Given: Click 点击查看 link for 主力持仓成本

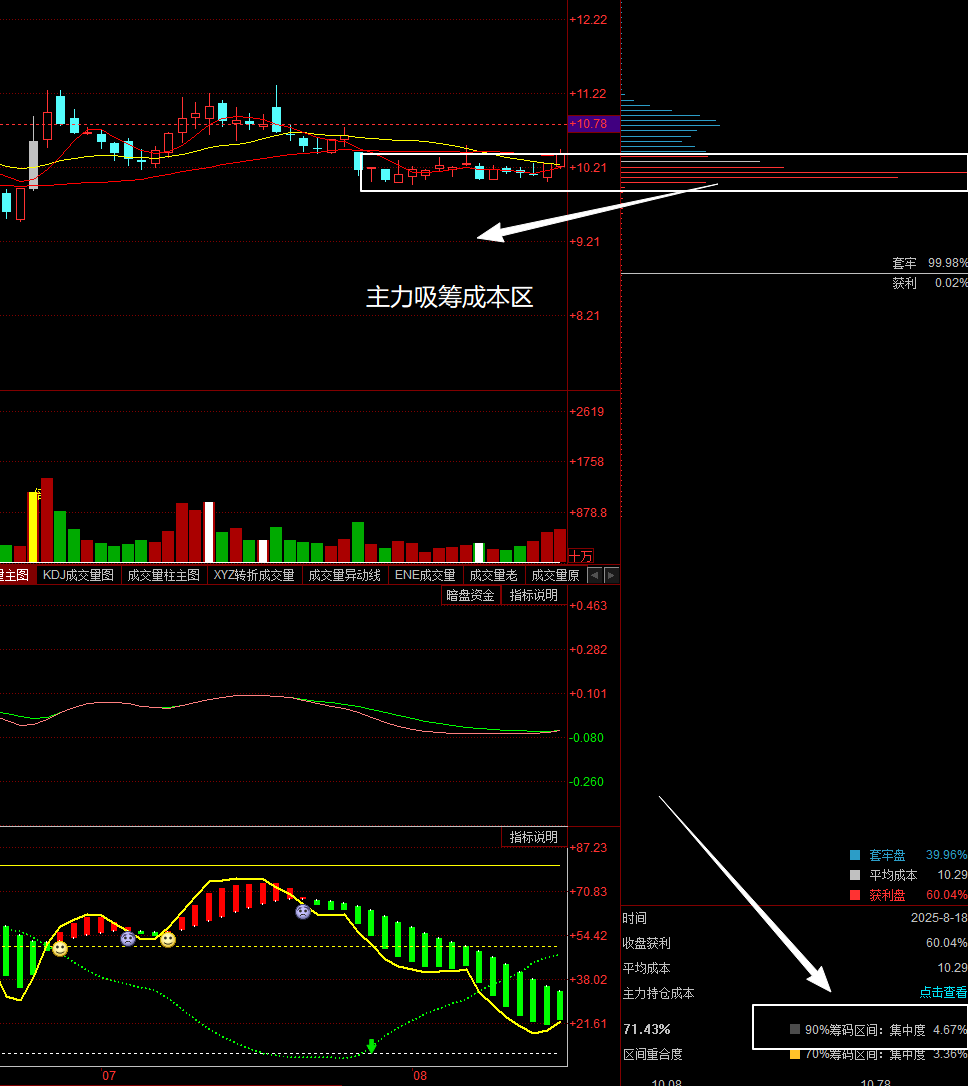Looking at the screenshot, I should [x=943, y=993].
